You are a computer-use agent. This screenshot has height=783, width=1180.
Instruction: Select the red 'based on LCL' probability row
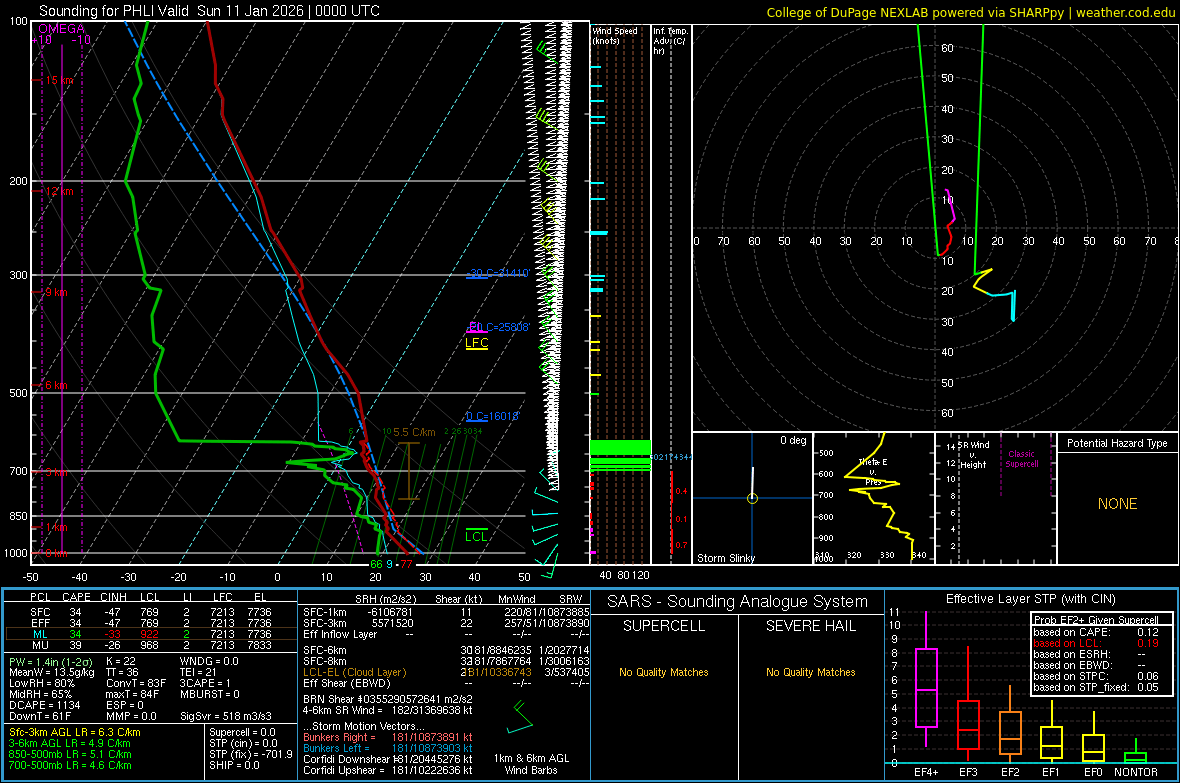click(x=1096, y=643)
